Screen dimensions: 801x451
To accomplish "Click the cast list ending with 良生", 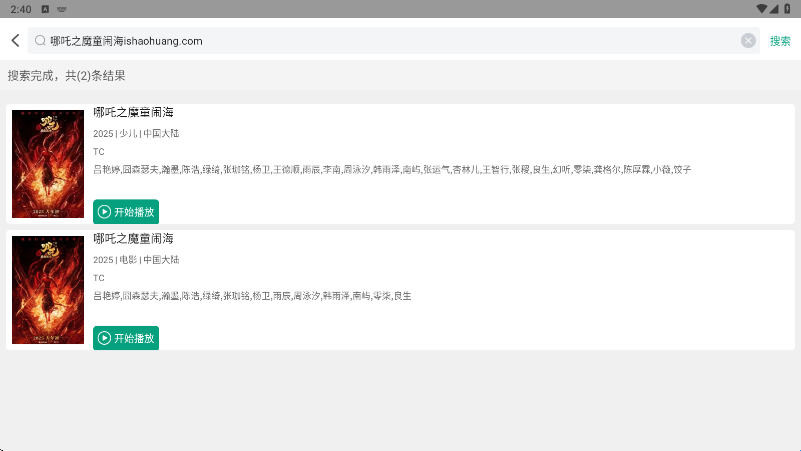I will pos(252,296).
